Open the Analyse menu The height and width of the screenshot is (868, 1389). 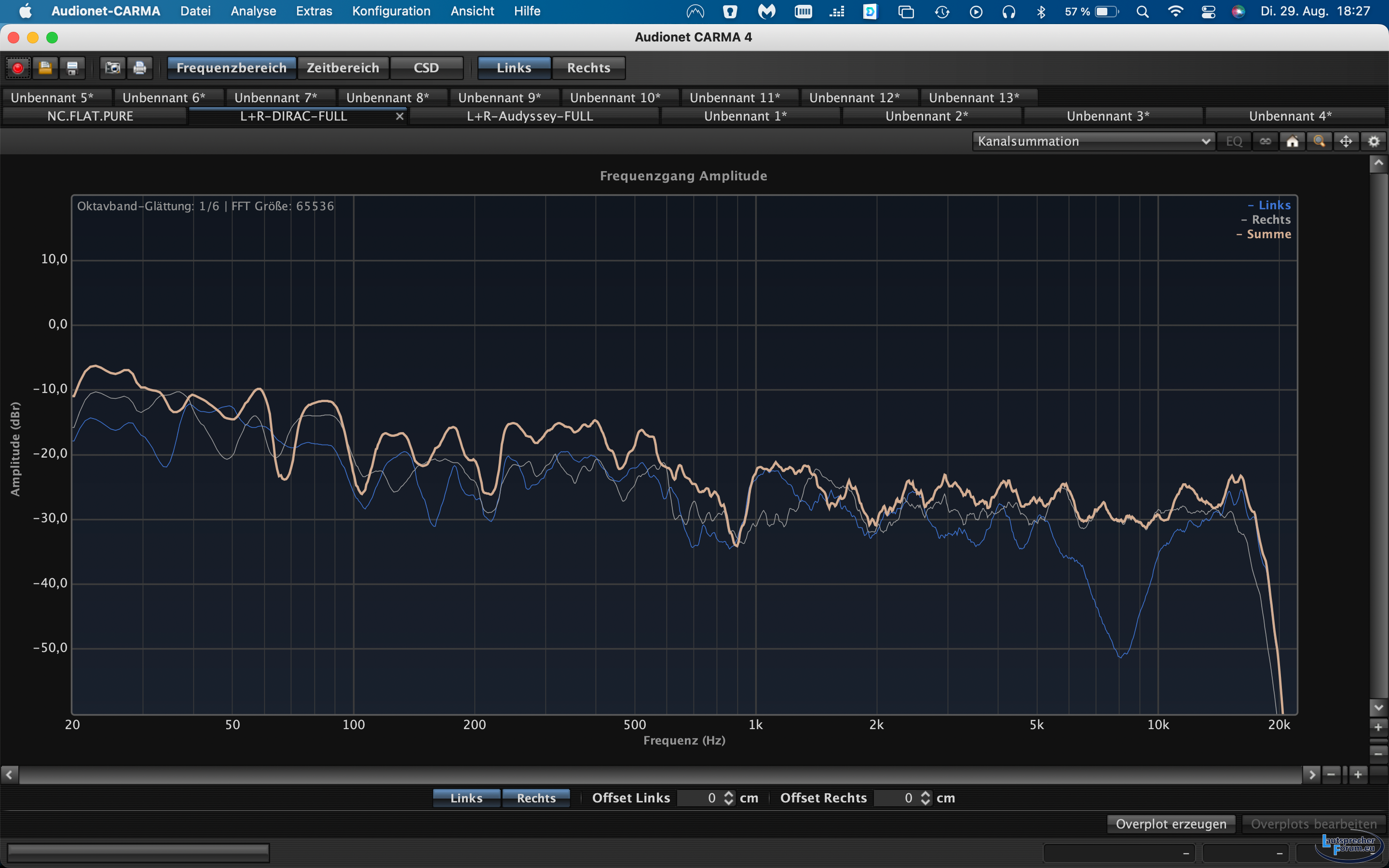pos(253,11)
